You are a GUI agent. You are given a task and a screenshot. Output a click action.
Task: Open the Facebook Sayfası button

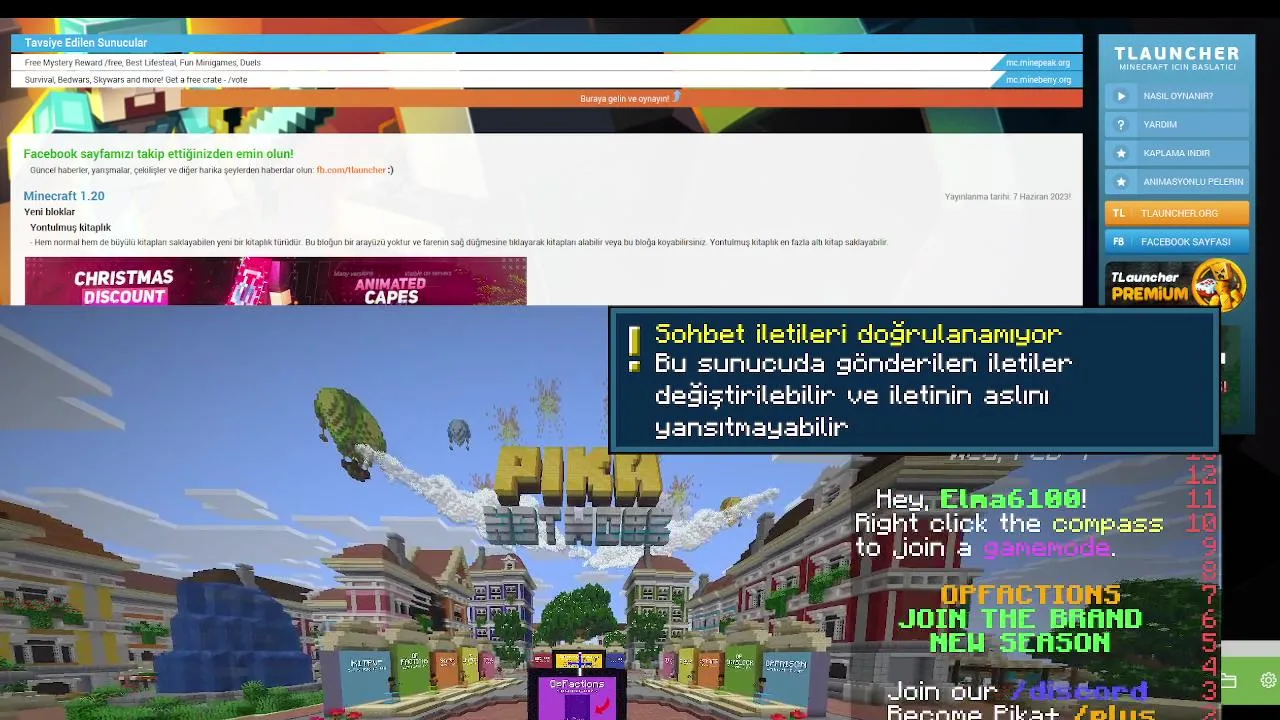click(x=1177, y=242)
